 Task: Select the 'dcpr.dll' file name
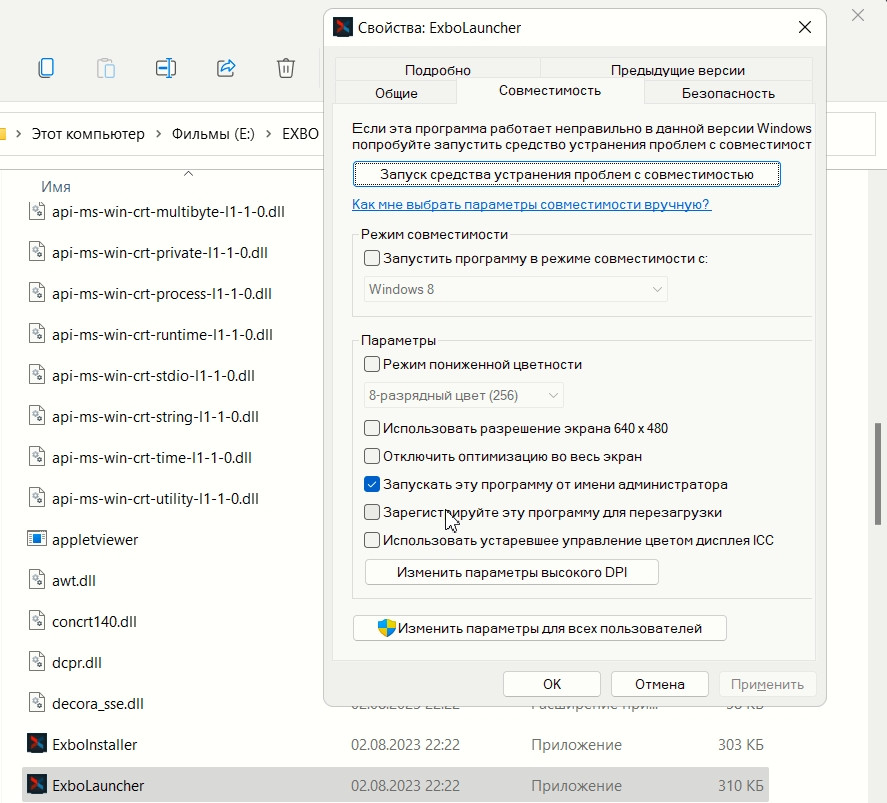pyautogui.click(x=77, y=662)
